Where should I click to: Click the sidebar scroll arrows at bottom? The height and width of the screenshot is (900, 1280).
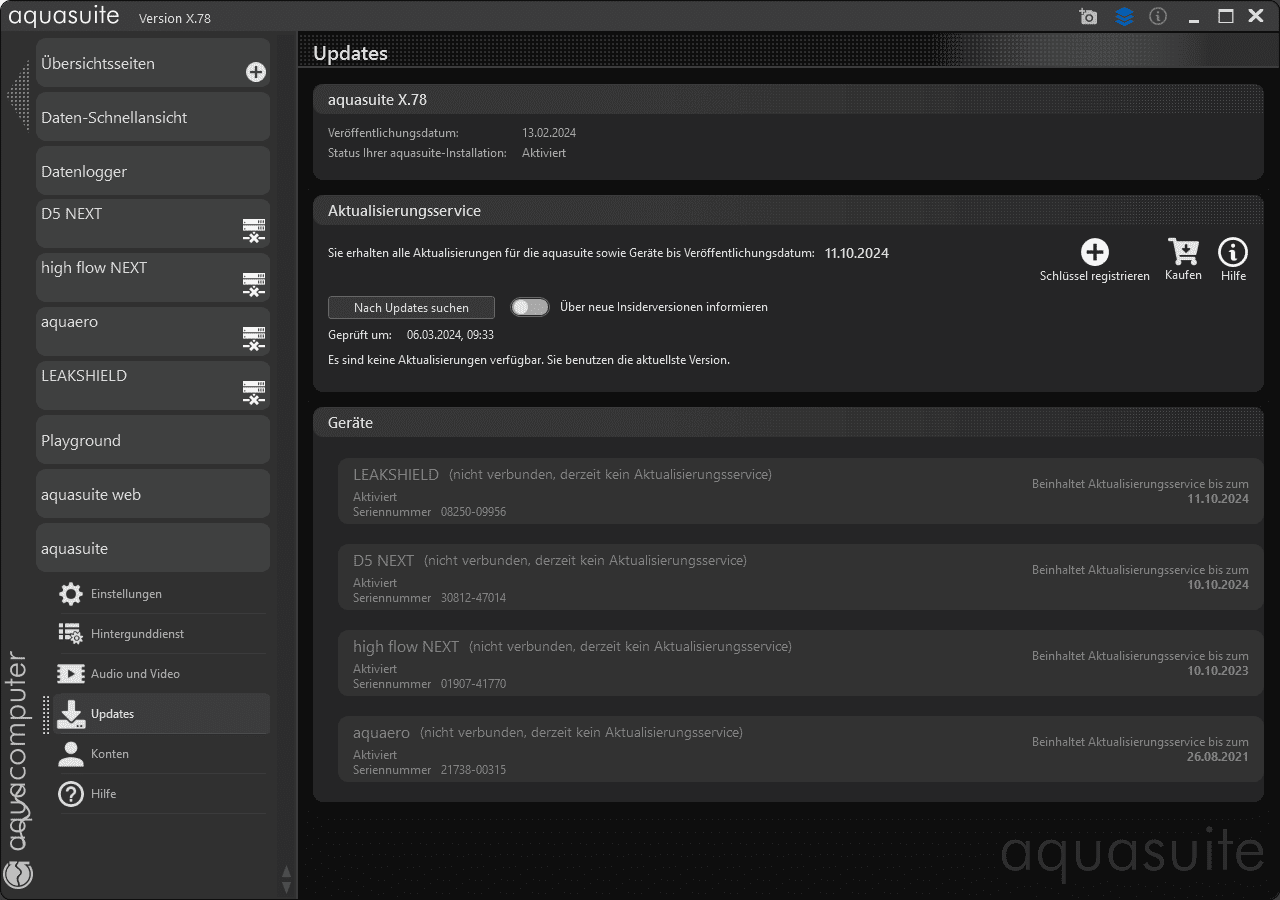[x=287, y=879]
